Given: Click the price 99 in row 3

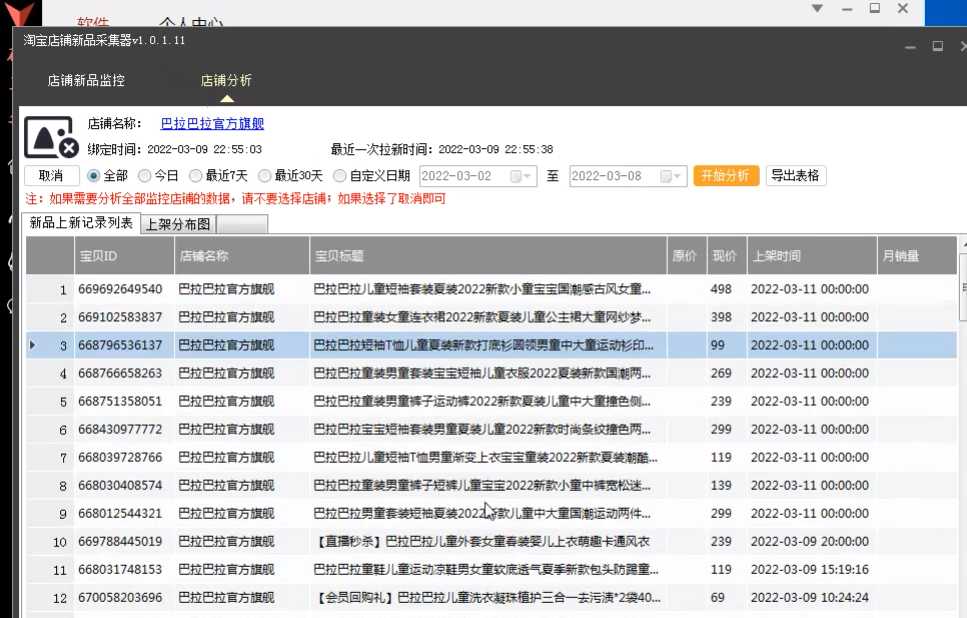Looking at the screenshot, I should (717, 345).
